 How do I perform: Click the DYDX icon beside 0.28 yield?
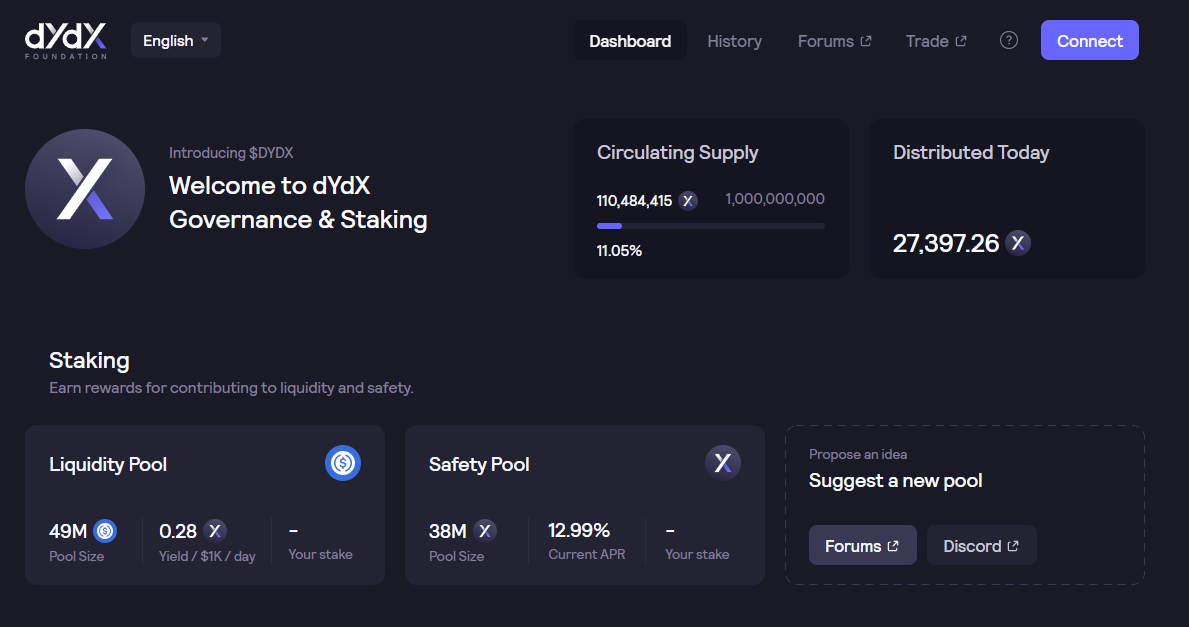(215, 530)
